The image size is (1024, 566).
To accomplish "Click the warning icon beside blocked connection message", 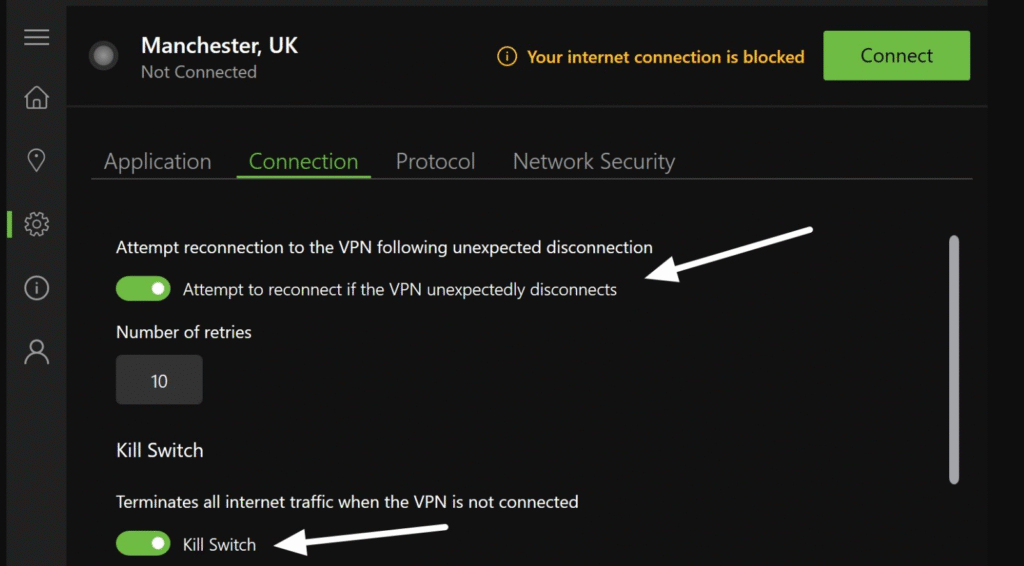I will point(507,57).
